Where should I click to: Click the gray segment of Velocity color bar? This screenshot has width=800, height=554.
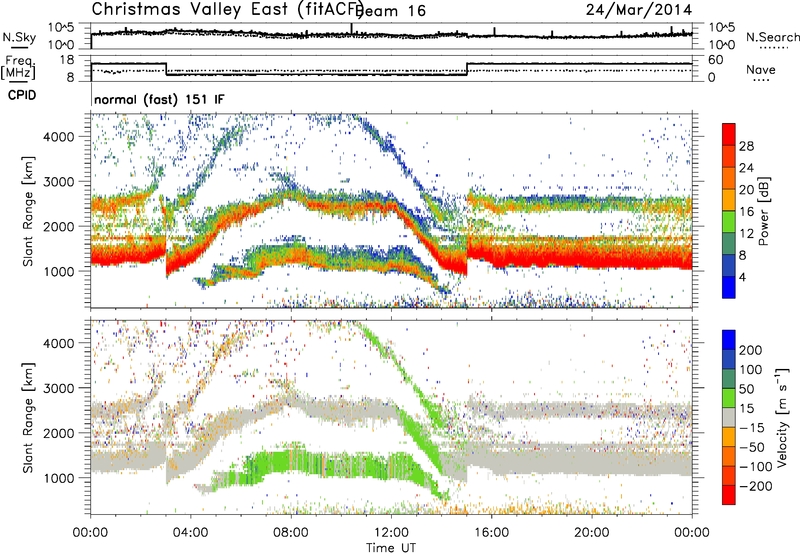pos(729,417)
